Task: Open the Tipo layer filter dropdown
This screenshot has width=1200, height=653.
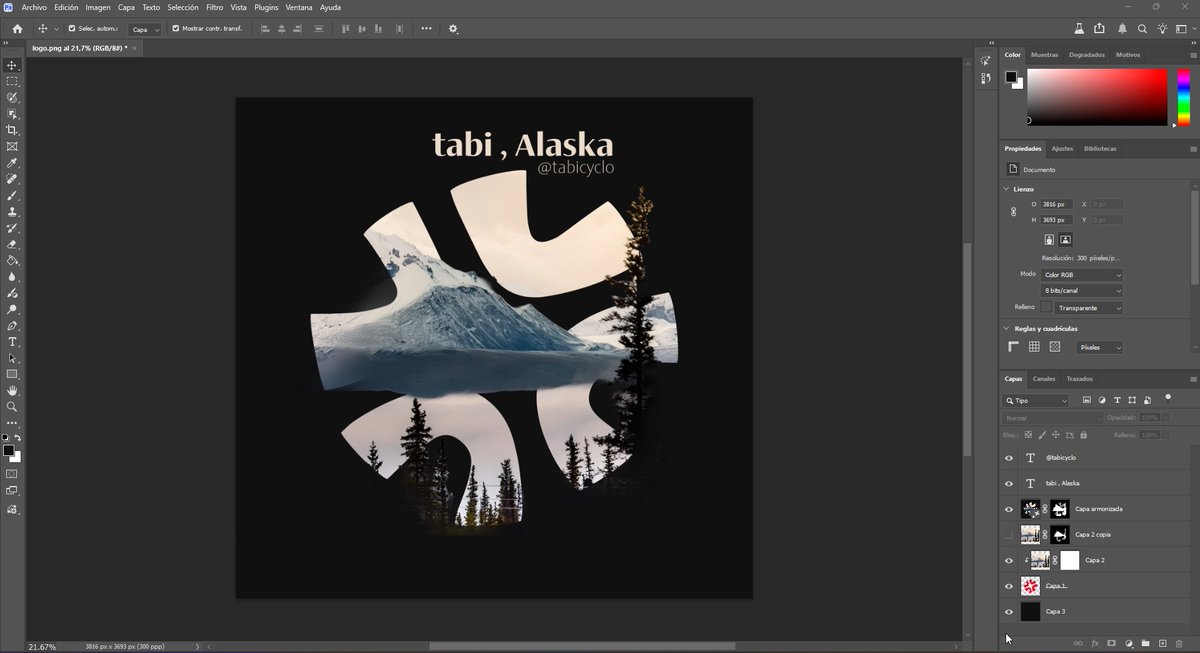Action: [1036, 400]
